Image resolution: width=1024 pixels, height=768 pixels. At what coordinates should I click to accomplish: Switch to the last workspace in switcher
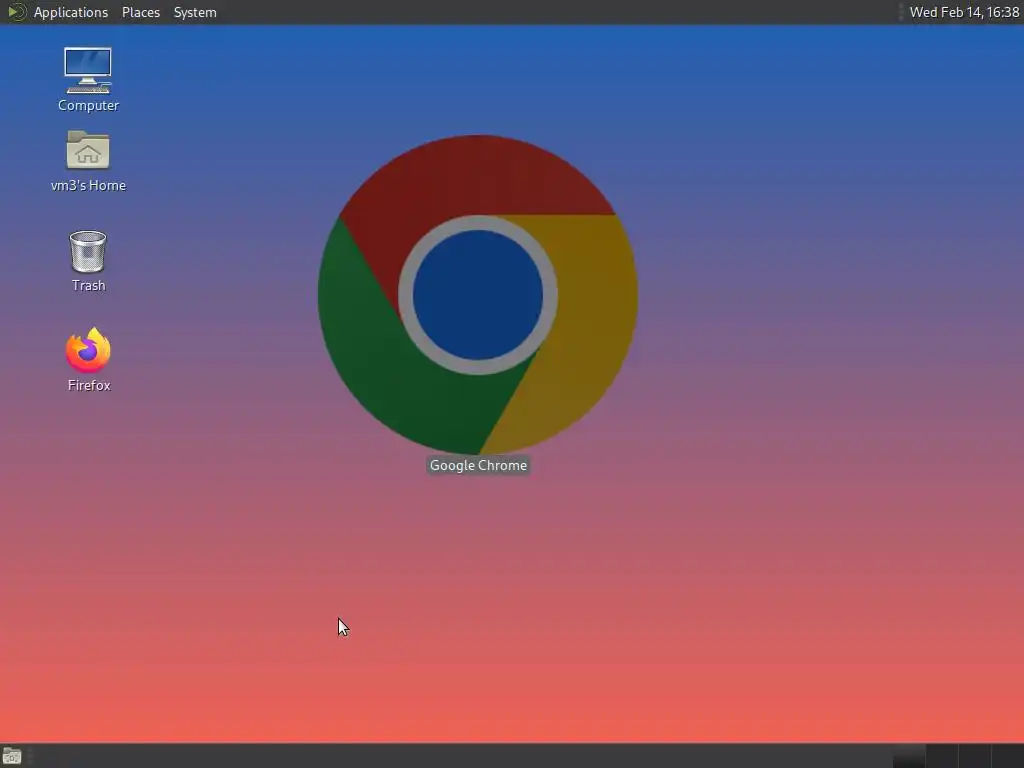click(1008, 756)
